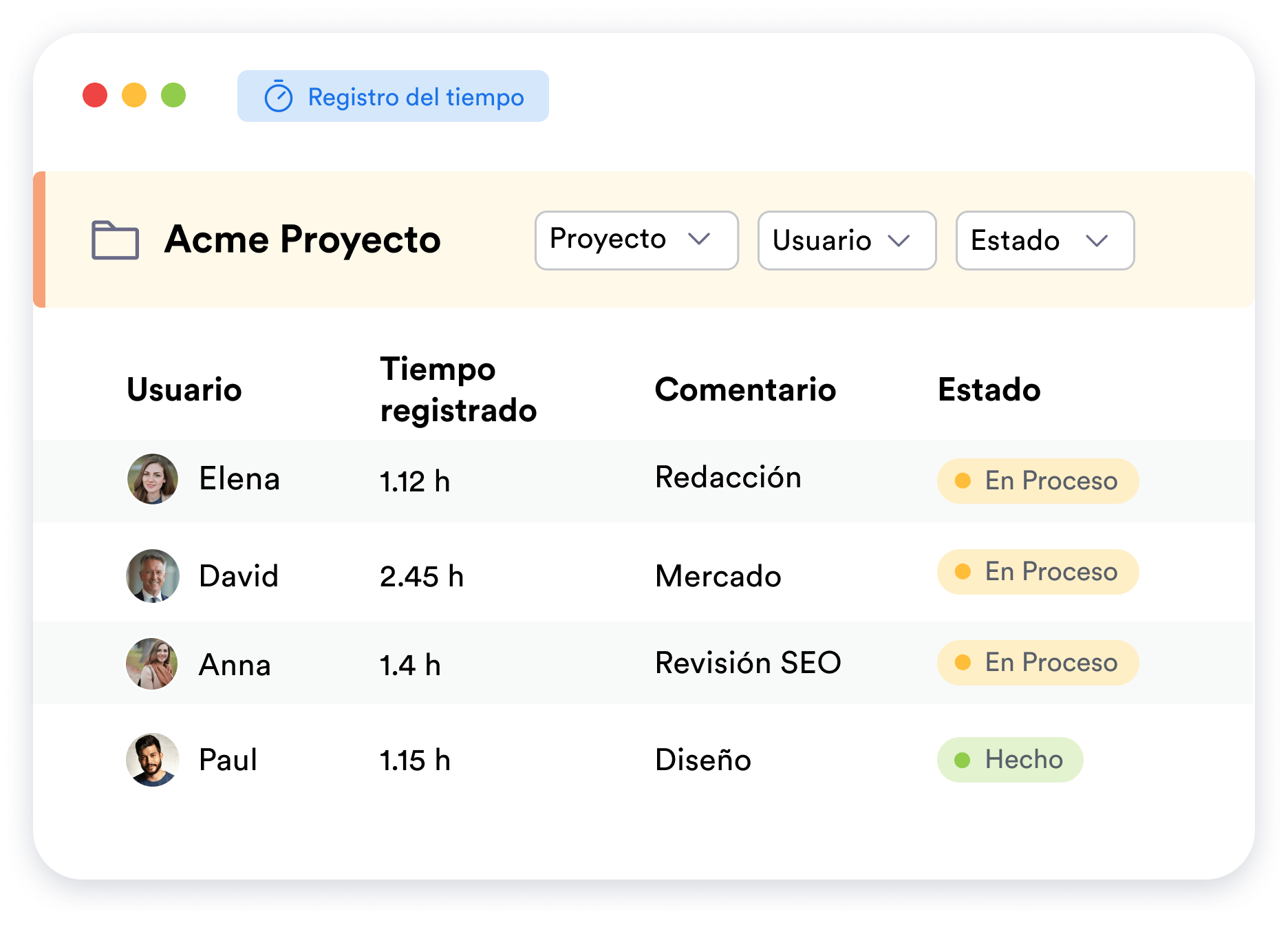Viewport: 1288px width, 925px height.
Task: Click the Acme Proyecto title
Action: click(301, 240)
